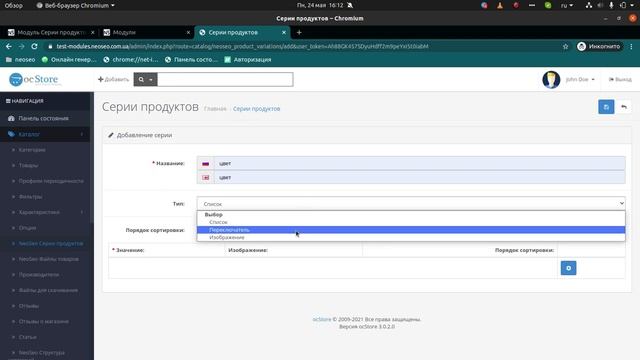Click the Тип select box showing Список
This screenshot has height=360, width=640.
(x=411, y=203)
